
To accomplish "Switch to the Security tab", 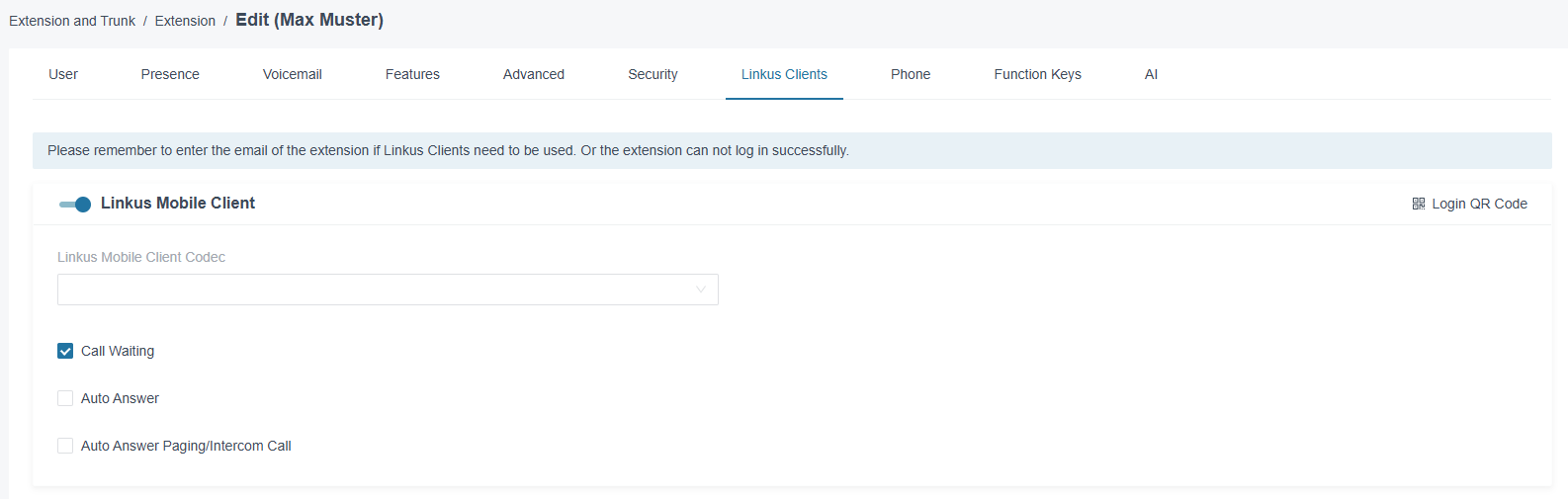I will [653, 74].
